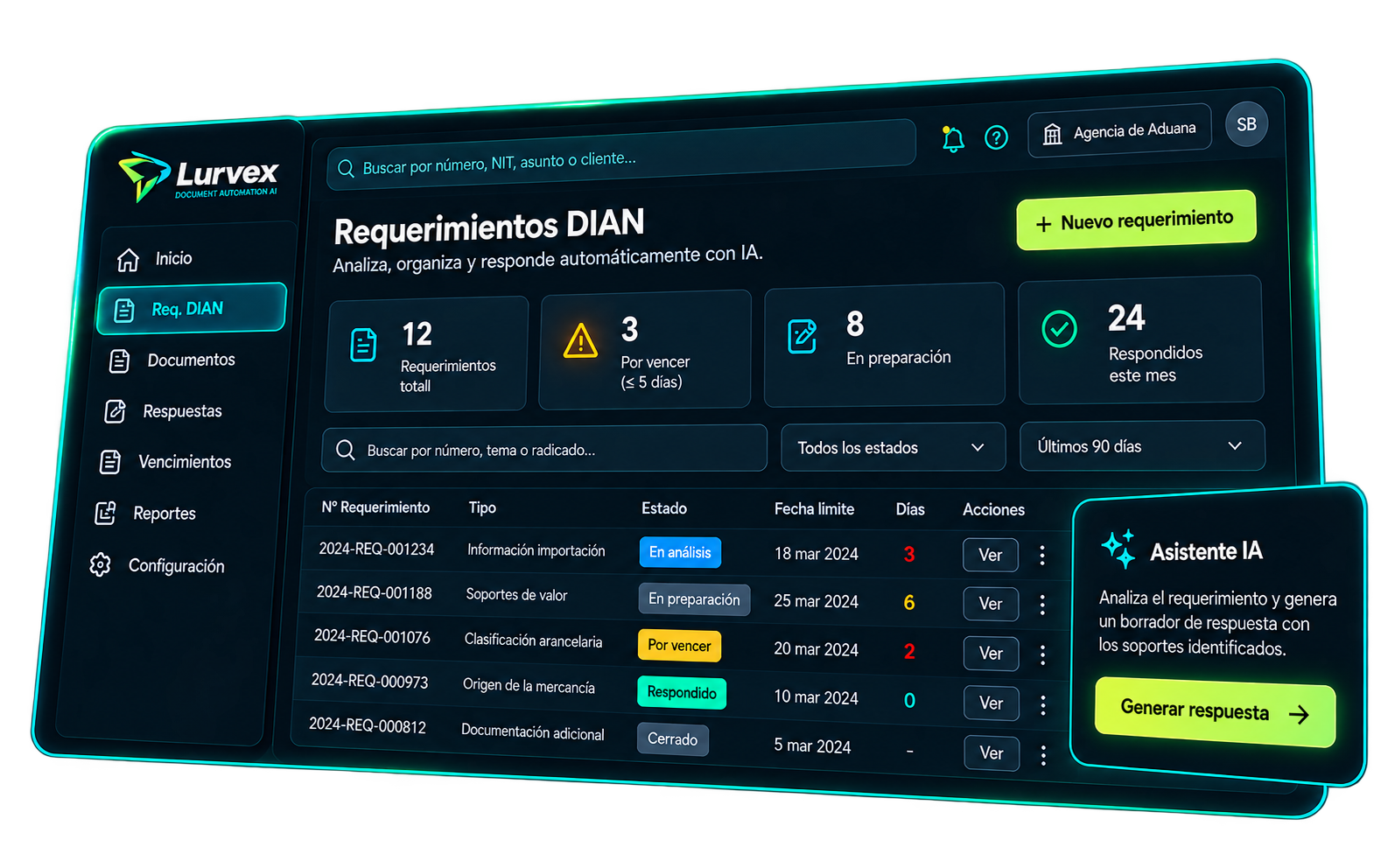Click the Reportes sidebar icon
The image size is (1388, 868).
tap(105, 514)
